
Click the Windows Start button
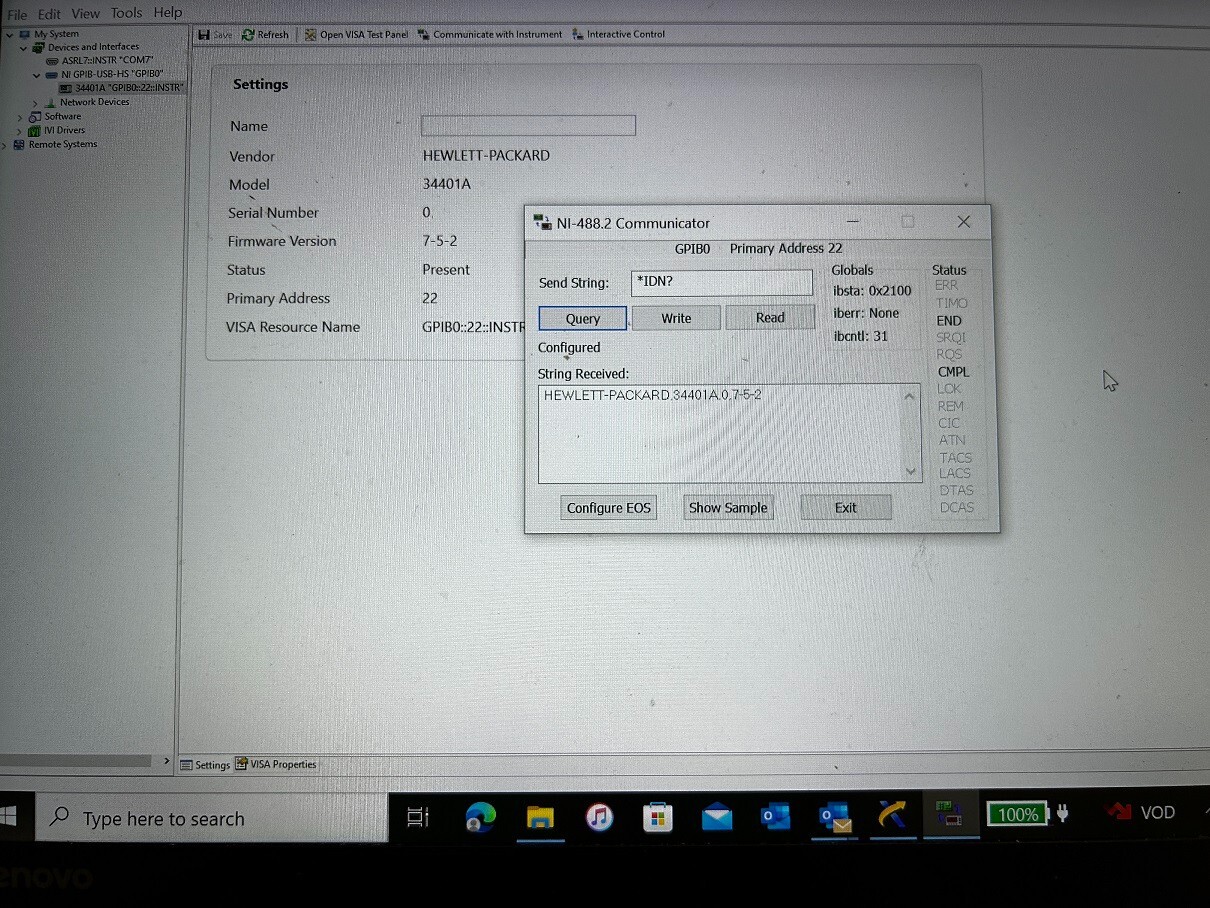[x=9, y=817]
